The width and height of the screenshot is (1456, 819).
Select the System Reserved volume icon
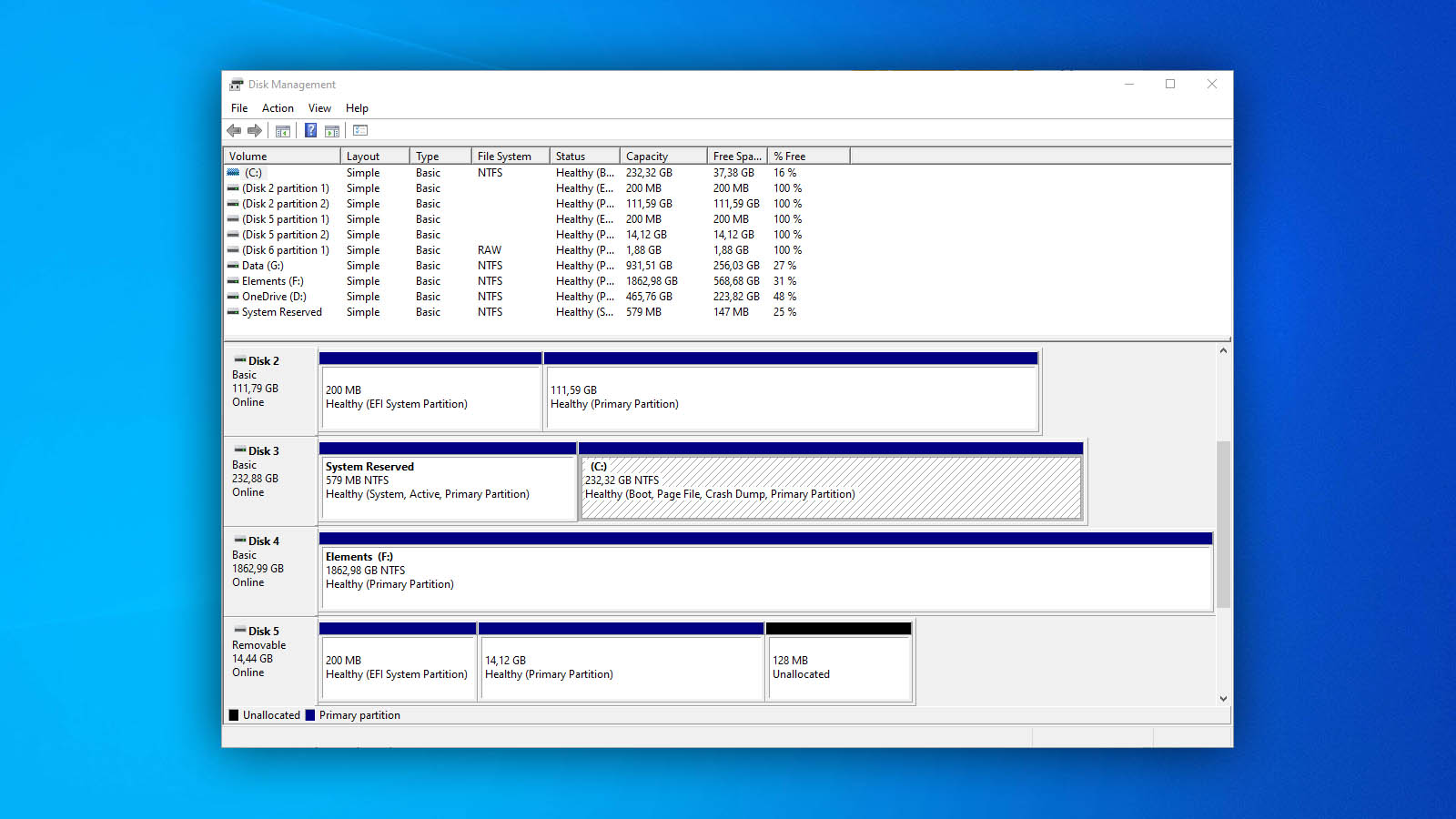(233, 312)
